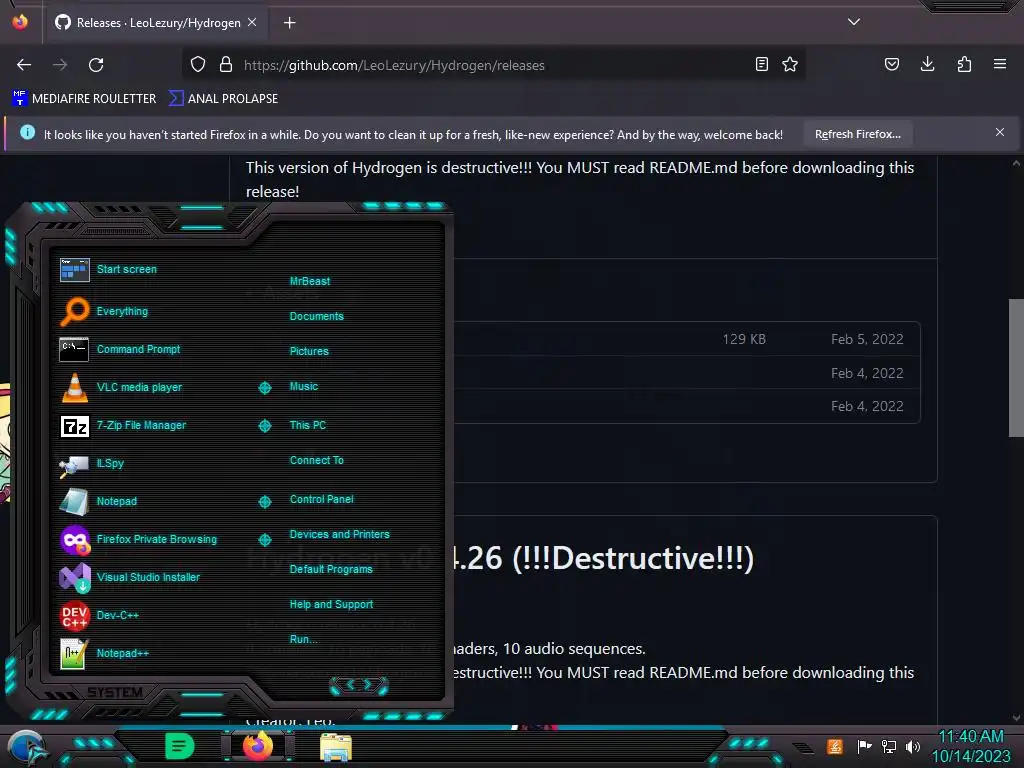Dismiss the Firefox refresh notification bar
The height and width of the screenshot is (768, 1024).
point(1000,133)
